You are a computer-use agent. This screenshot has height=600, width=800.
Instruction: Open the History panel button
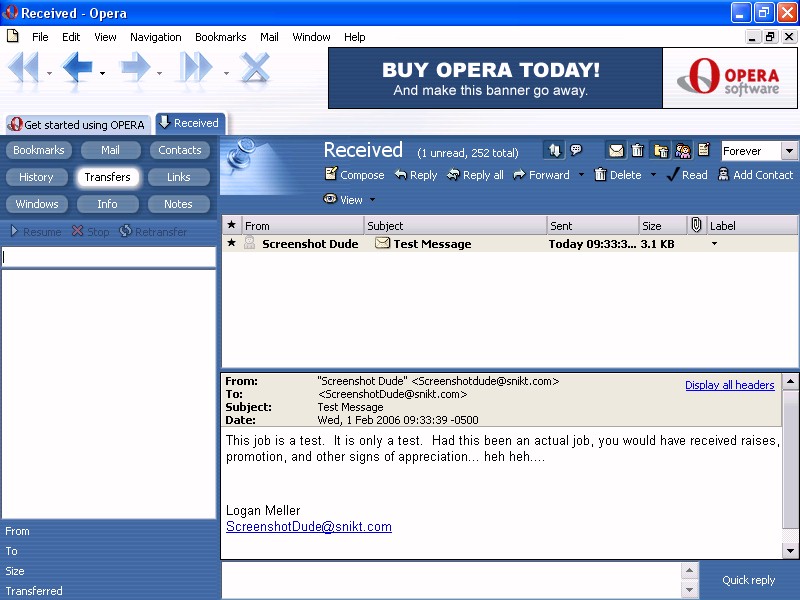click(x=36, y=177)
